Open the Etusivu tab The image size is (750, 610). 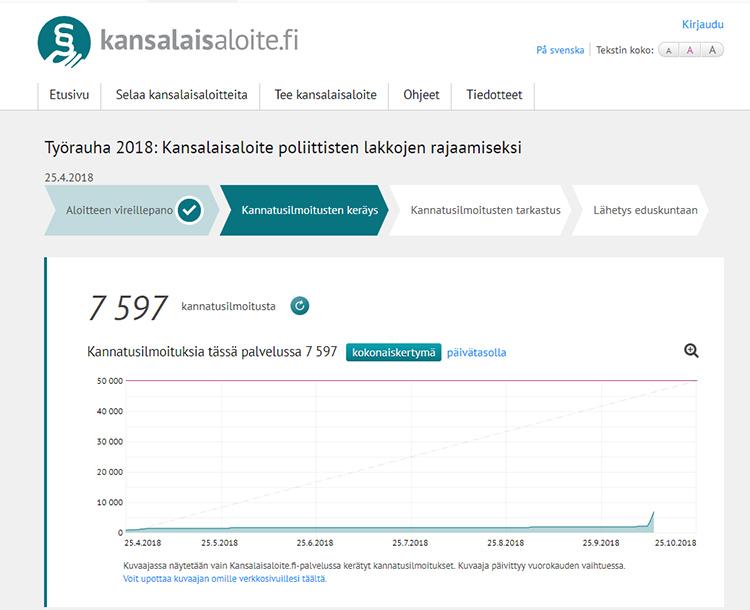pyautogui.click(x=69, y=95)
